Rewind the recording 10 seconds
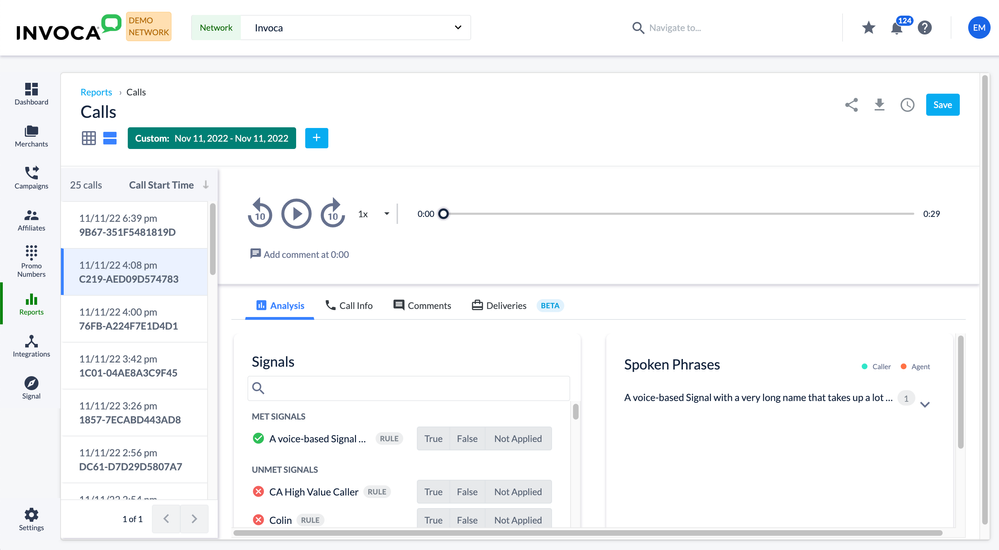 (x=260, y=213)
